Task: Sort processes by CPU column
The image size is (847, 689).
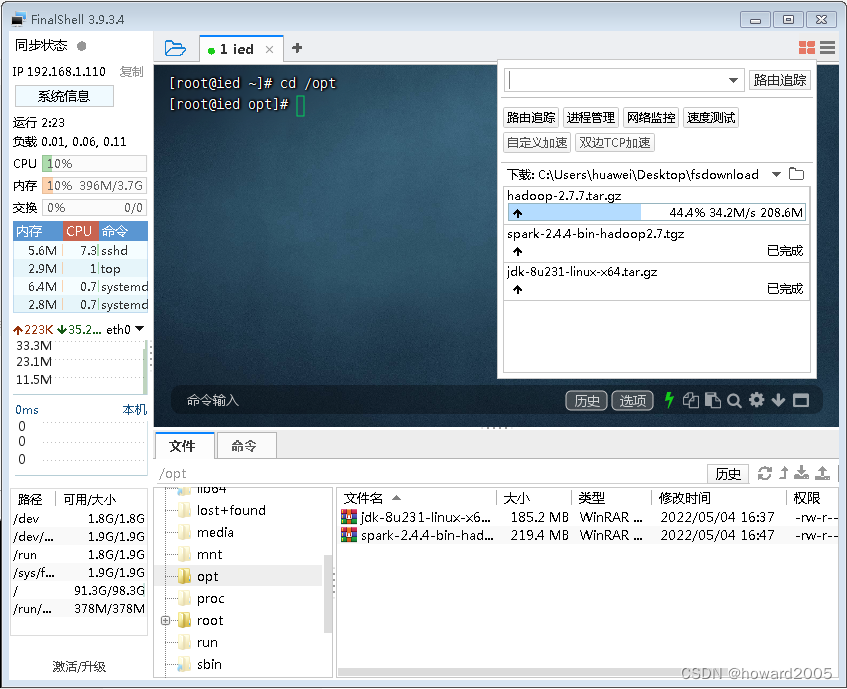Action: tap(80, 231)
